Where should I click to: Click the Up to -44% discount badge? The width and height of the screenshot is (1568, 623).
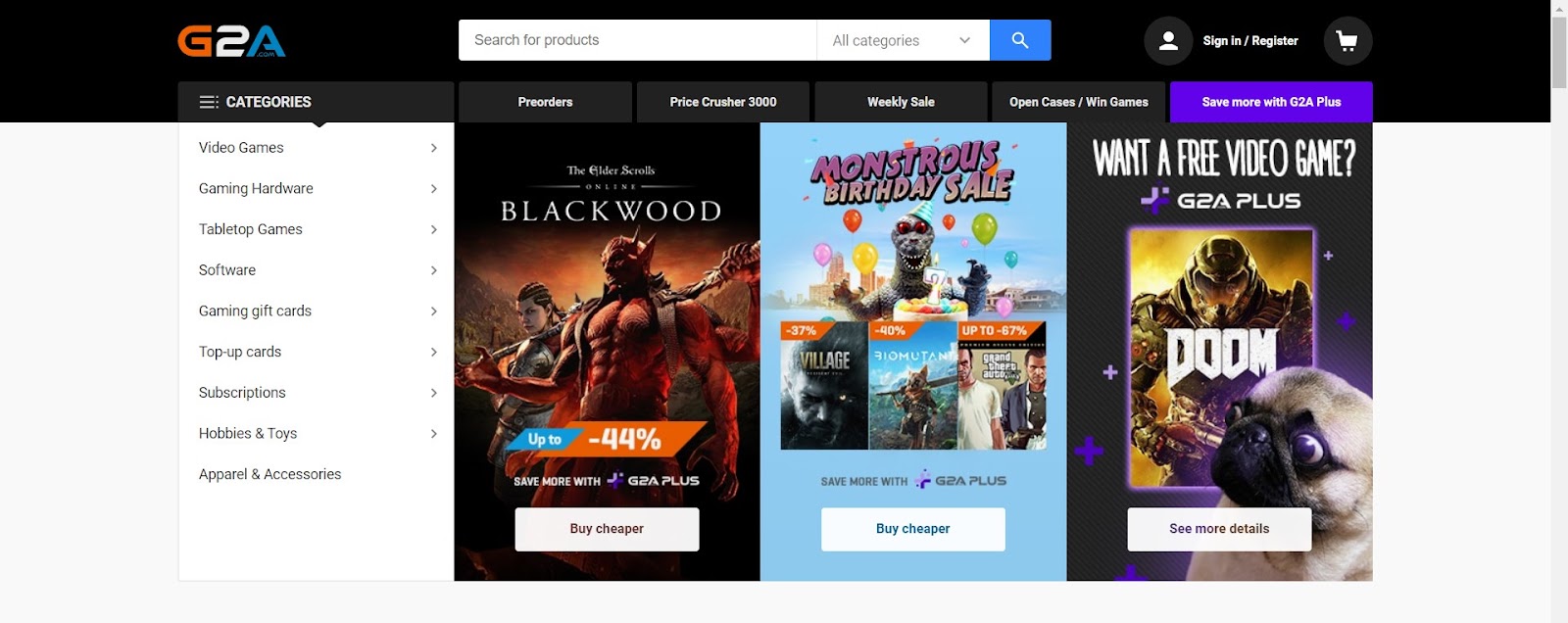click(607, 440)
